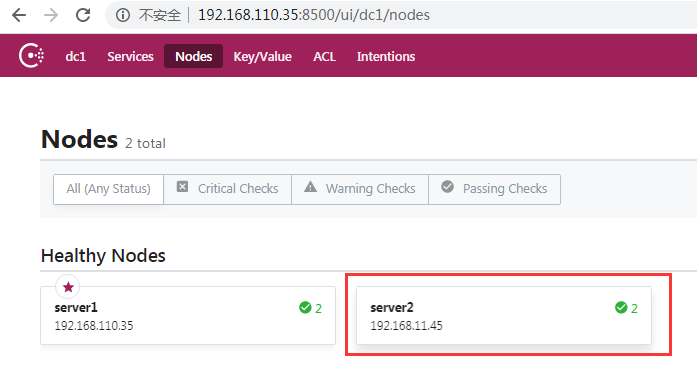697x373 pixels.
Task: Click the Consul logo icon
Action: pos(32,56)
